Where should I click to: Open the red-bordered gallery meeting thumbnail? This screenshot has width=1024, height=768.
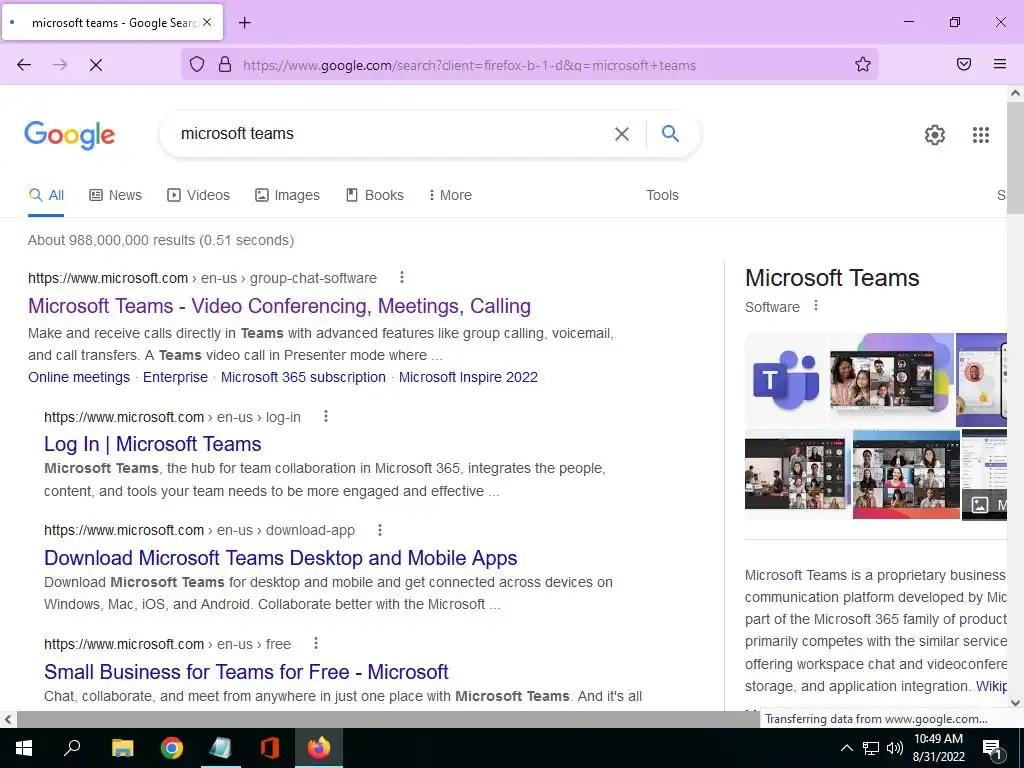pos(906,474)
